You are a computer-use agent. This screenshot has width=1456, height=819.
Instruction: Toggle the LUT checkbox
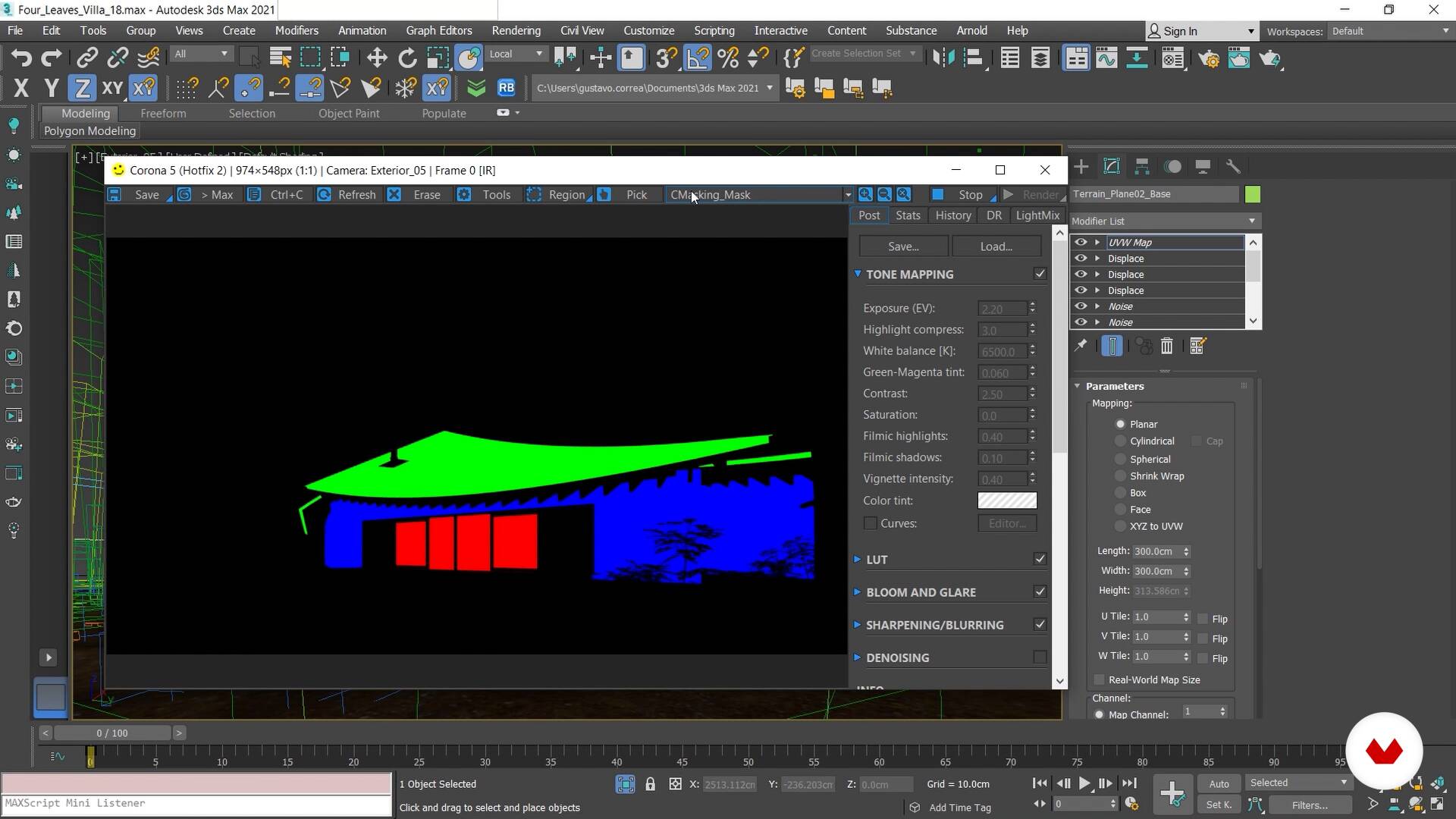point(1040,559)
